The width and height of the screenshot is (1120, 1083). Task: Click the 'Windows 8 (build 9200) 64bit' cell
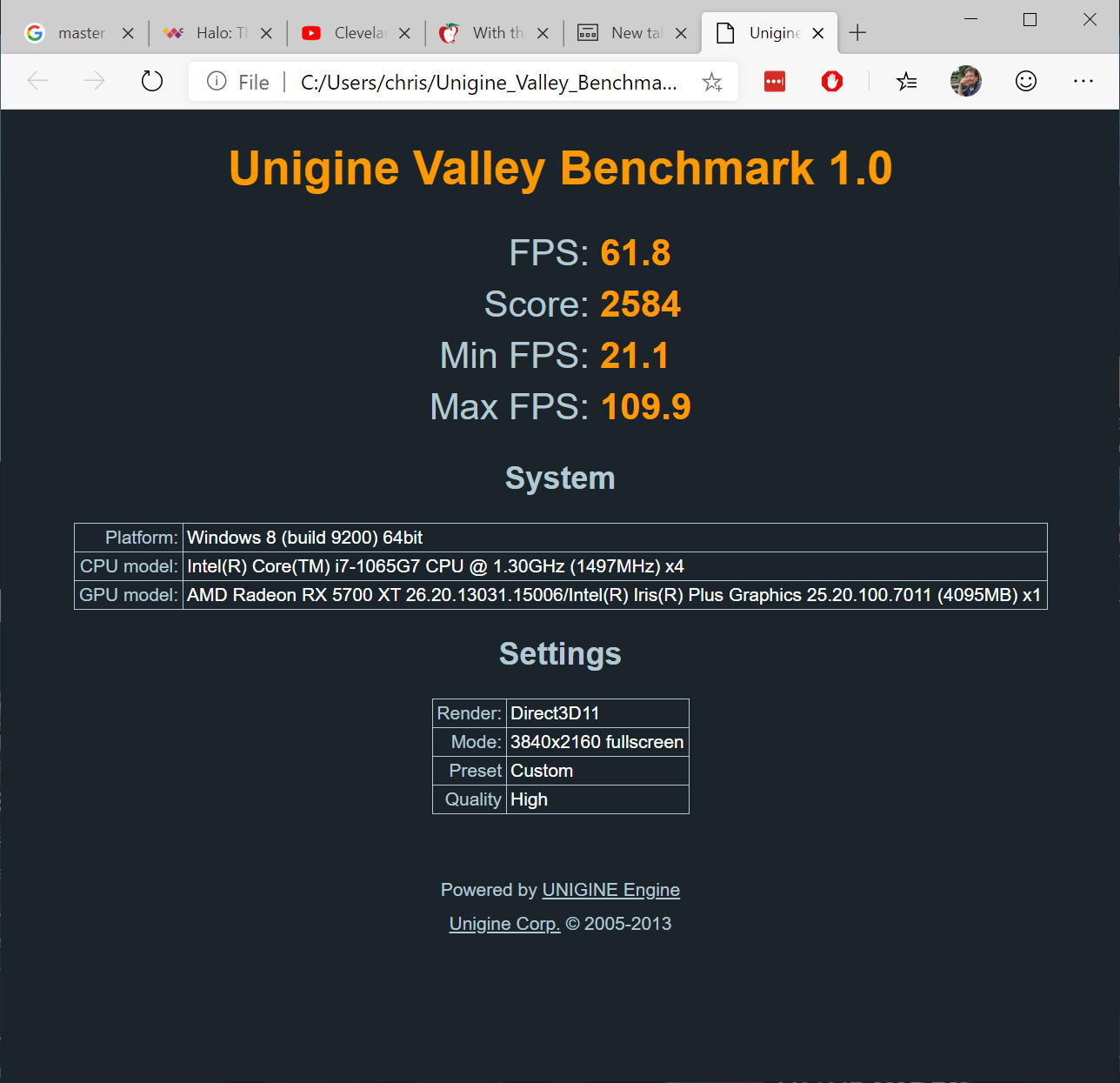click(615, 538)
